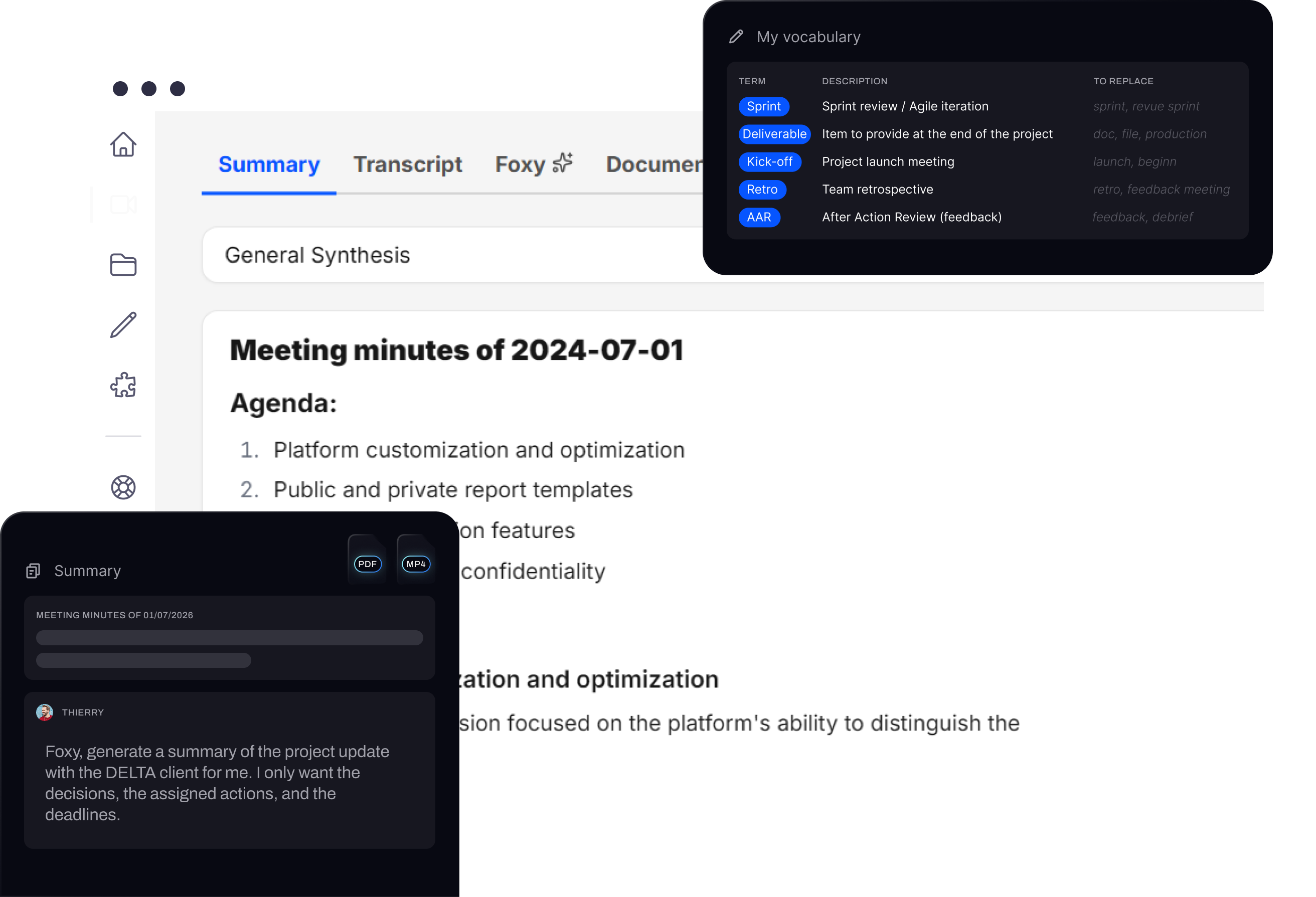The height and width of the screenshot is (897, 1316).
Task: Select the AAR term tag
Action: [759, 218]
